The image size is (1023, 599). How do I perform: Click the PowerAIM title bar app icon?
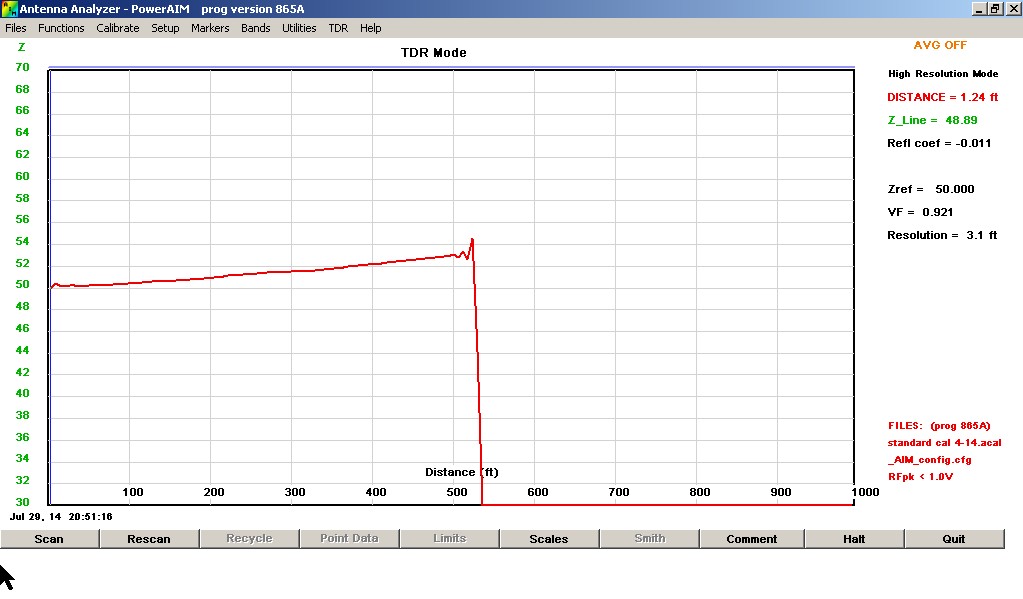[x=9, y=9]
